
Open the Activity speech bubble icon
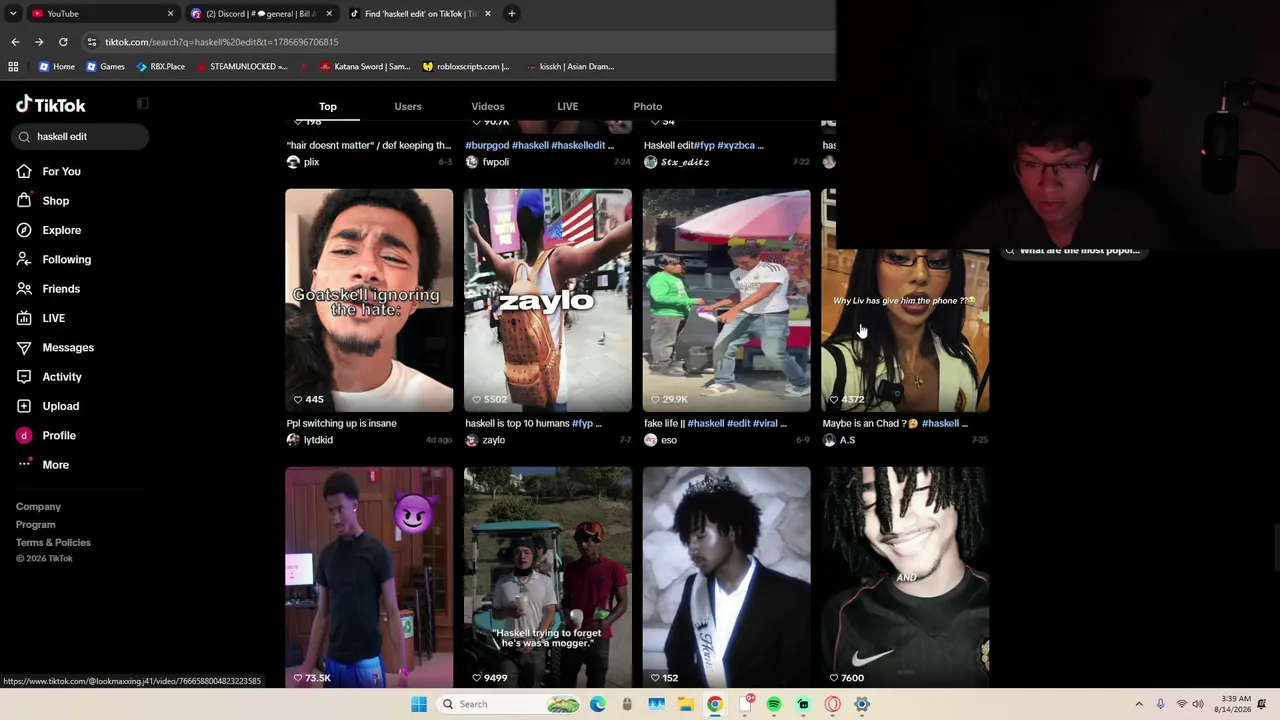(x=24, y=377)
